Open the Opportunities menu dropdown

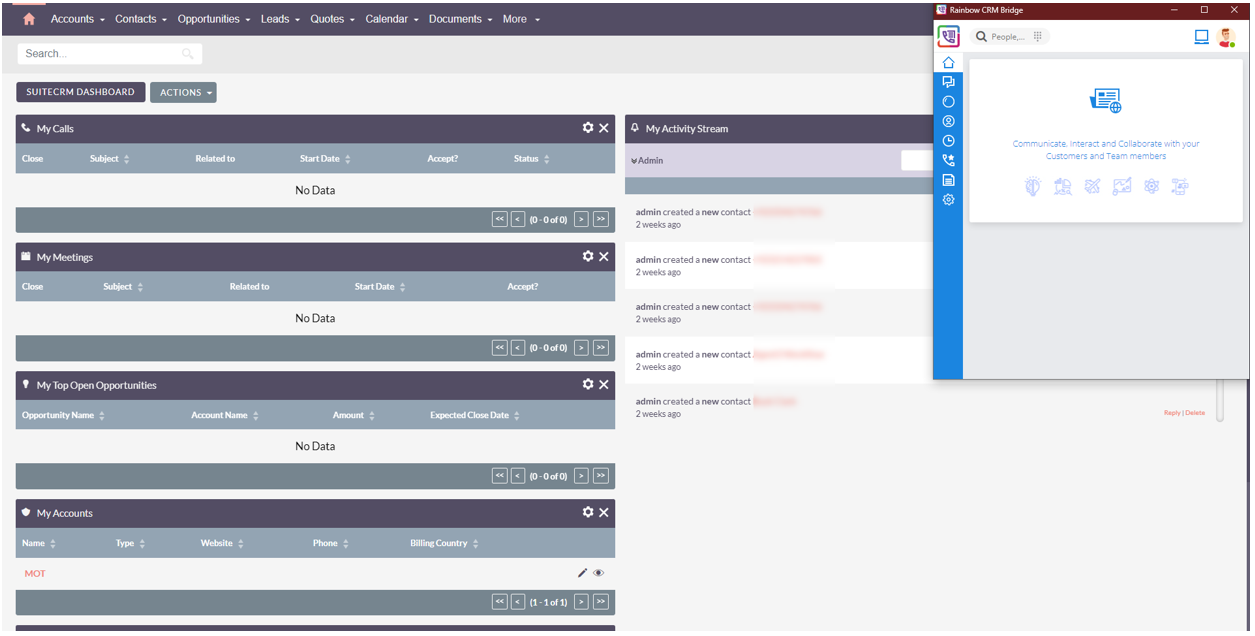pos(214,19)
